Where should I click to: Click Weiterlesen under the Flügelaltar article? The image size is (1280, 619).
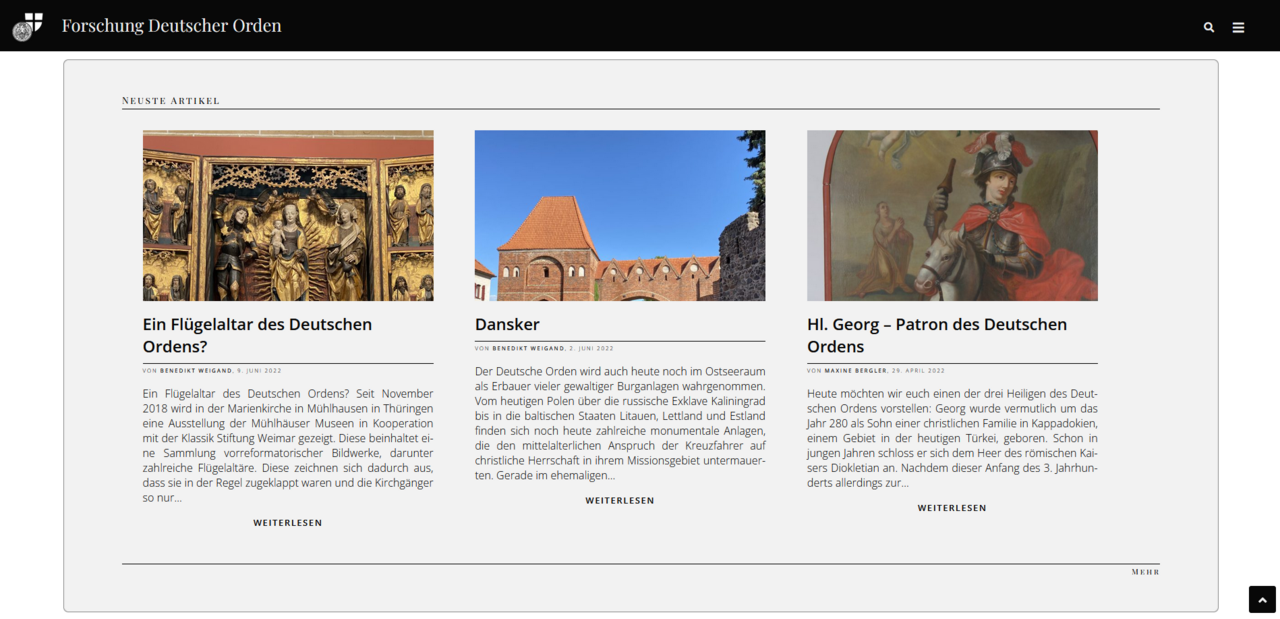288,523
